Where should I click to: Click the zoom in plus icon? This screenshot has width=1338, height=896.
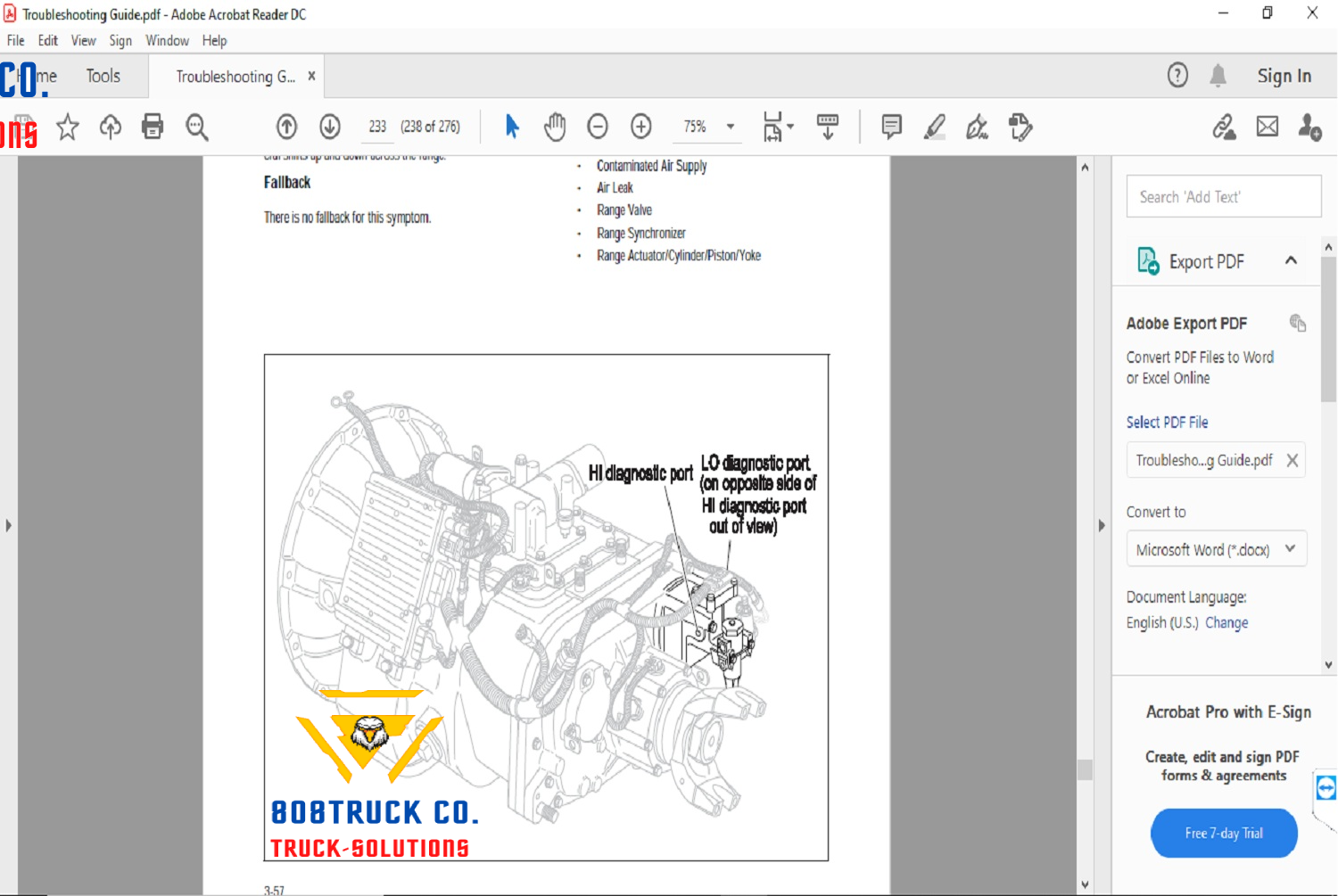click(641, 127)
